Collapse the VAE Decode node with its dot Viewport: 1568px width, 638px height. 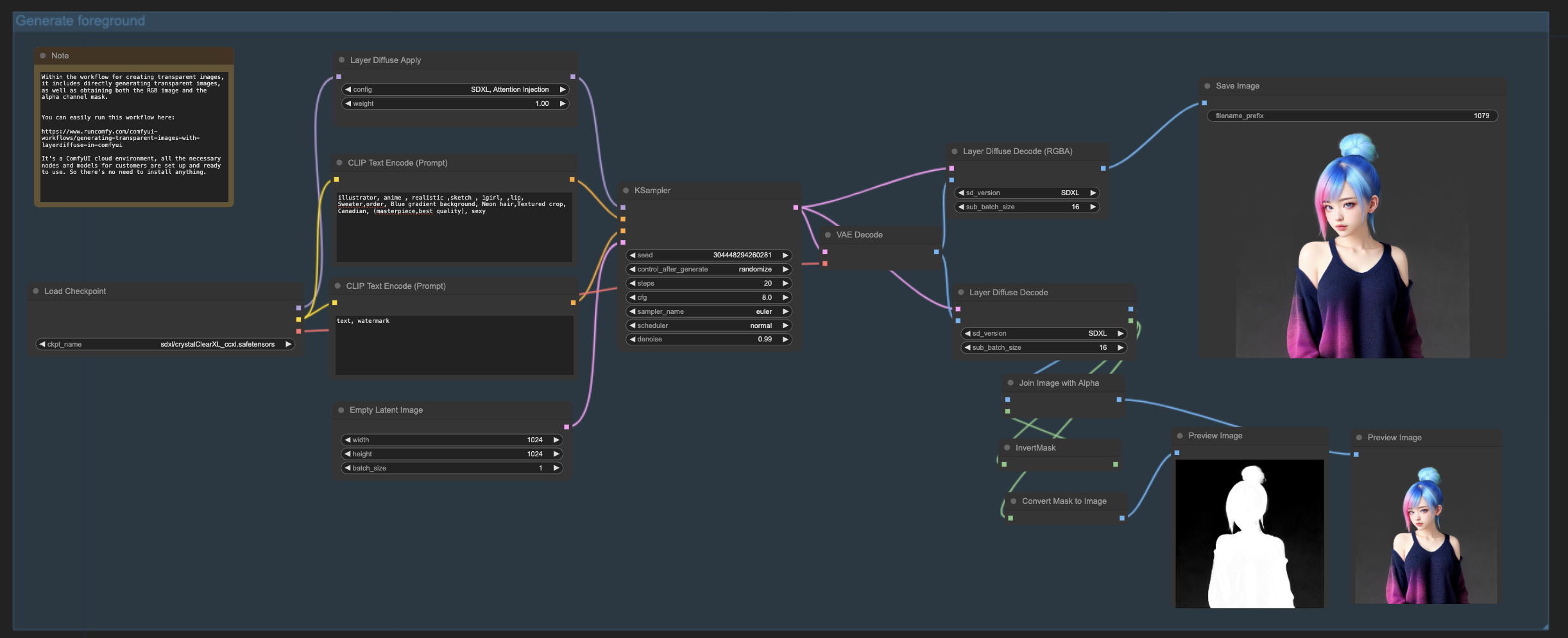[828, 235]
